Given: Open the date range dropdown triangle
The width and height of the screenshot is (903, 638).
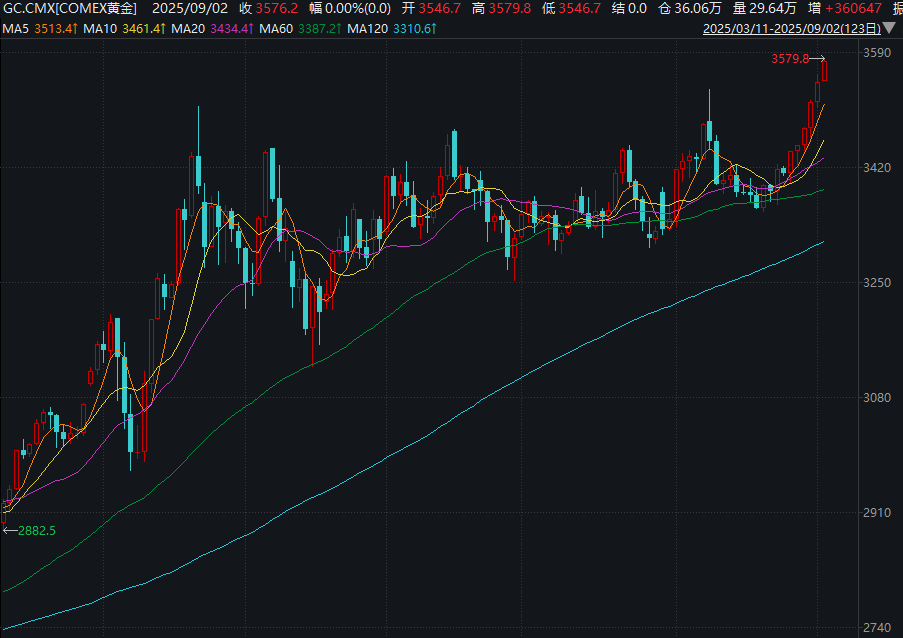Looking at the screenshot, I should coord(890,29).
